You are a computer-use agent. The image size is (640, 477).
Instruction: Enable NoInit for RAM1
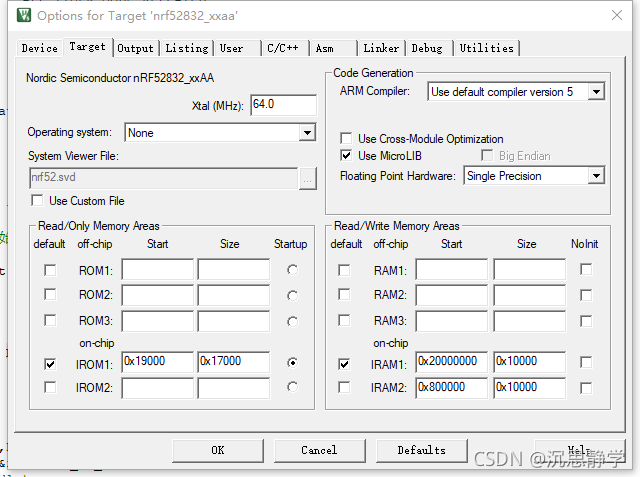[x=586, y=269]
